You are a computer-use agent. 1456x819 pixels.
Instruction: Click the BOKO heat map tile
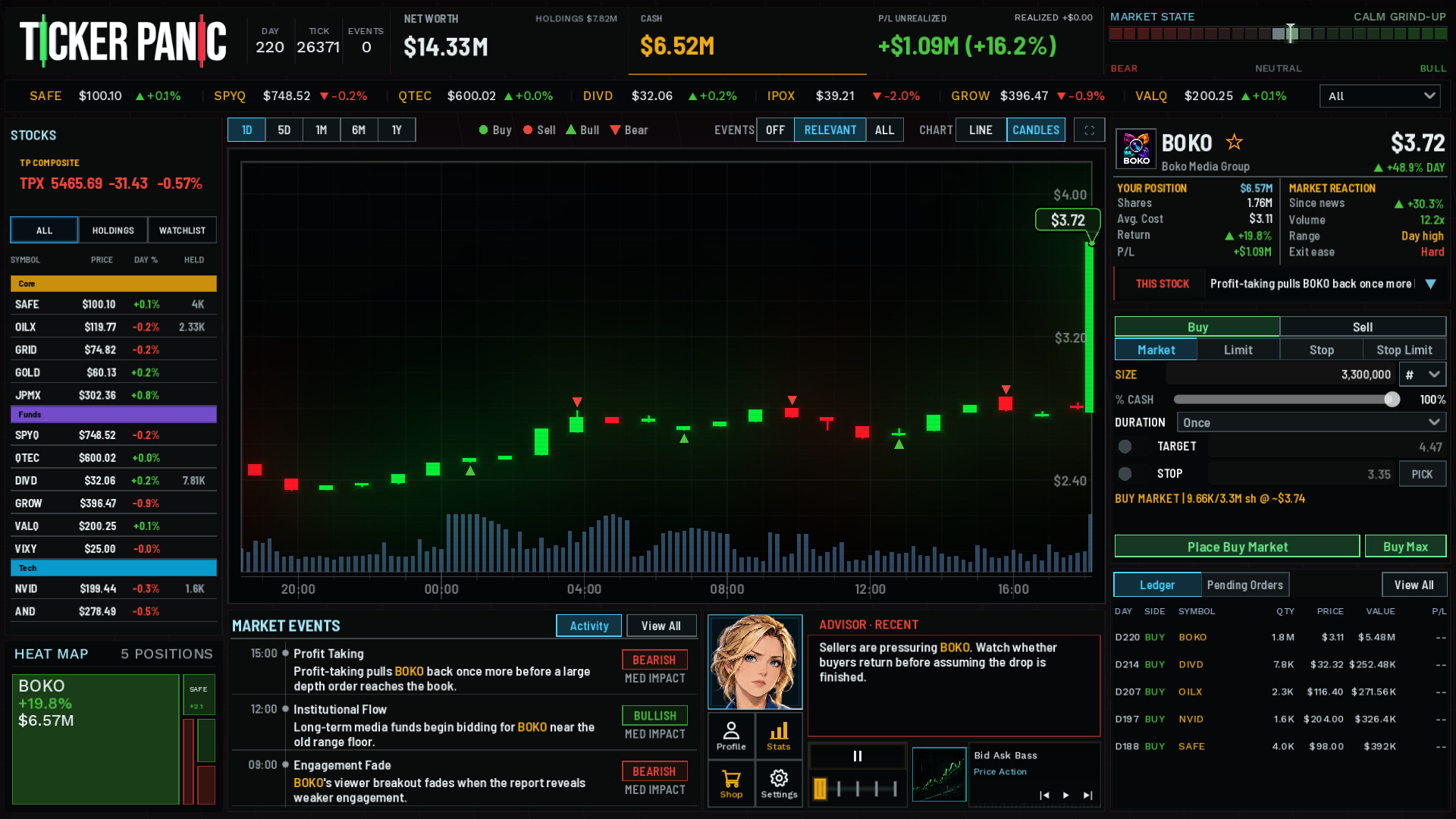(96, 739)
